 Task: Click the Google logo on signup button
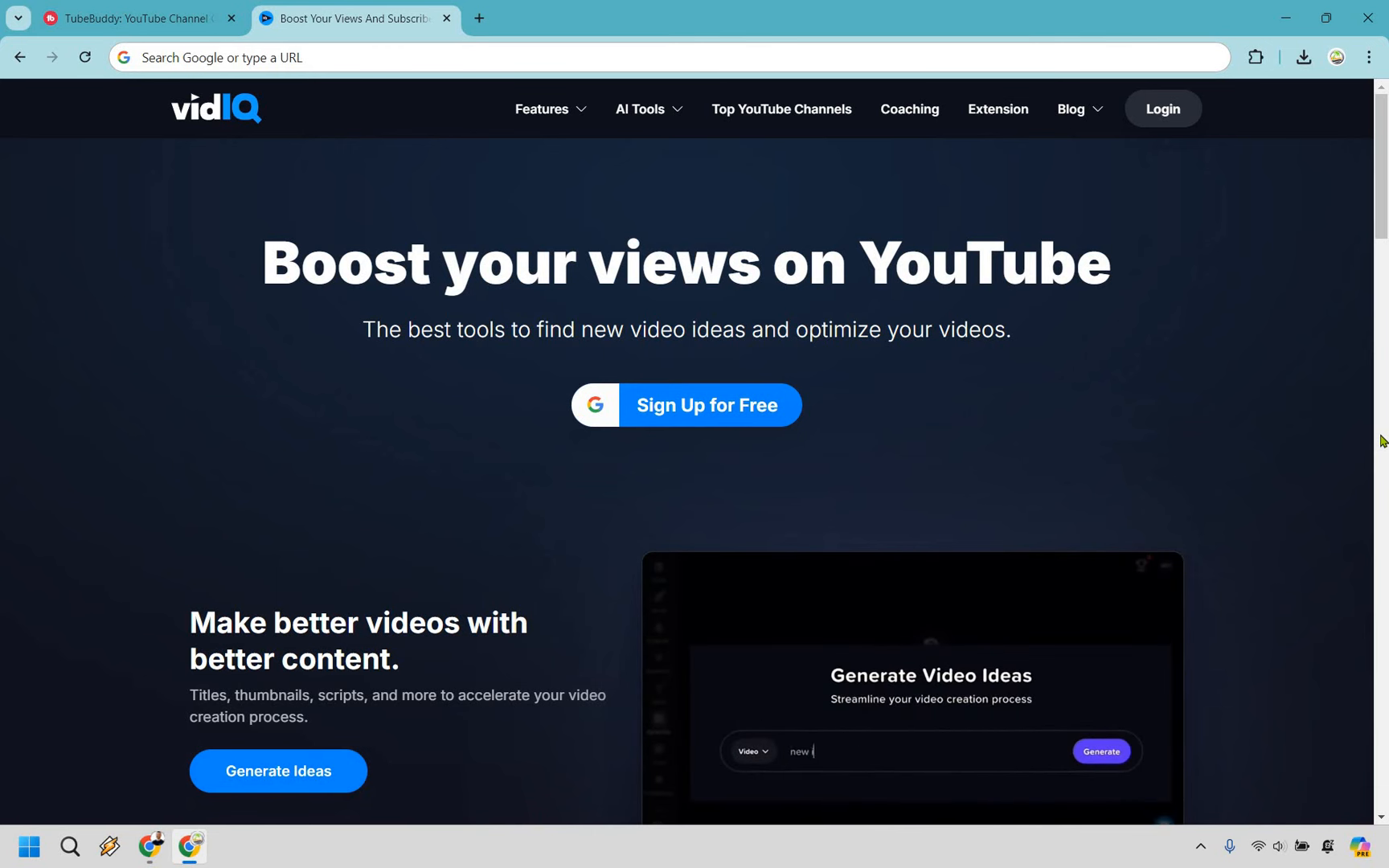[596, 405]
